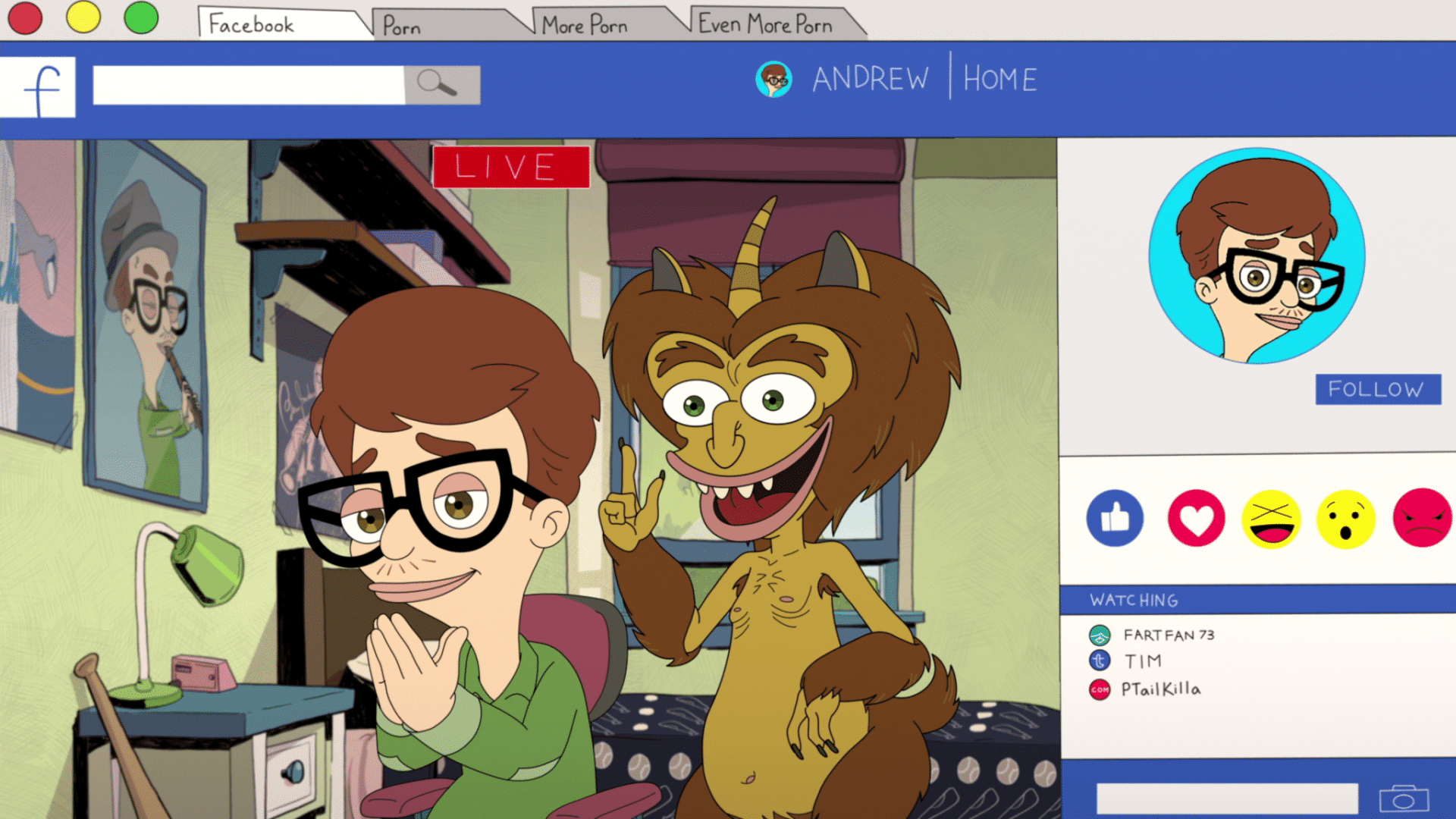Open PTailKilla viewer avatar icon
1456x819 pixels.
point(1100,689)
